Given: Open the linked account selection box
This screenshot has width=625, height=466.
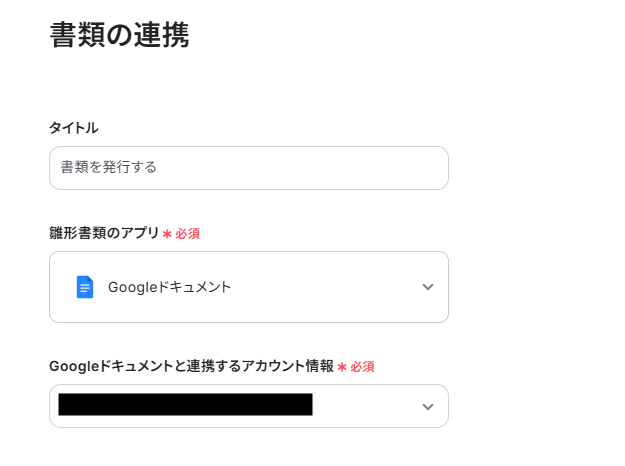Looking at the screenshot, I should 248,406.
